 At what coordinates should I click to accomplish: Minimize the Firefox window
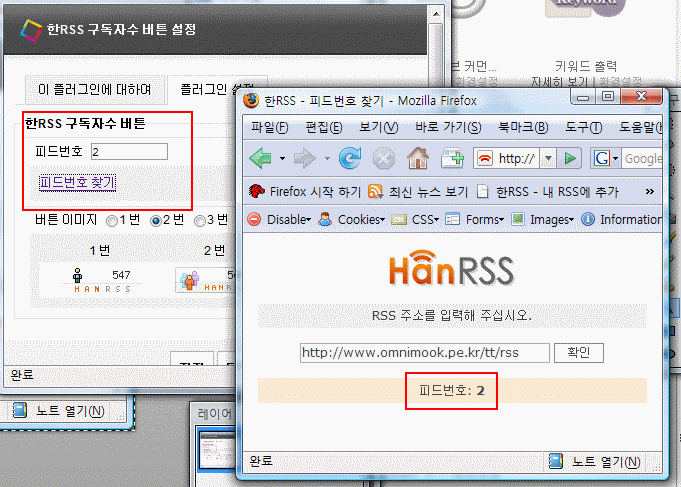tap(583, 97)
